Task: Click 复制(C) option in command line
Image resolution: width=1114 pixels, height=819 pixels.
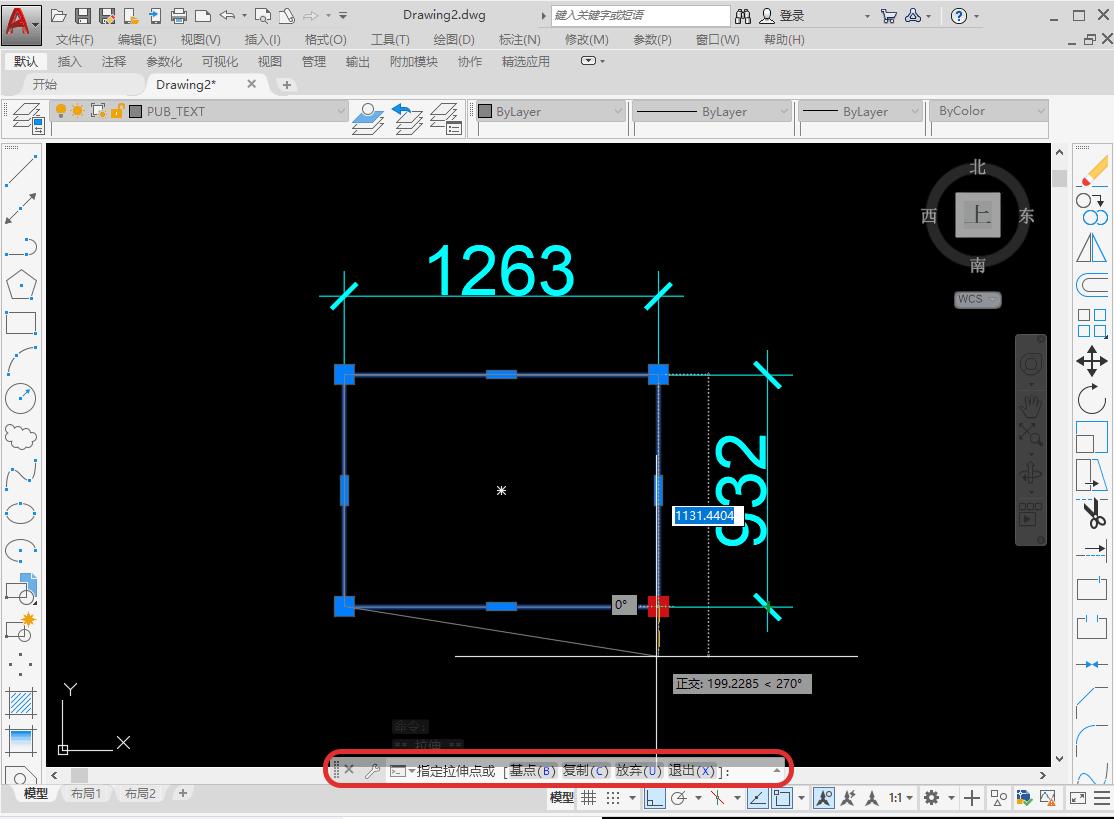Action: point(585,771)
